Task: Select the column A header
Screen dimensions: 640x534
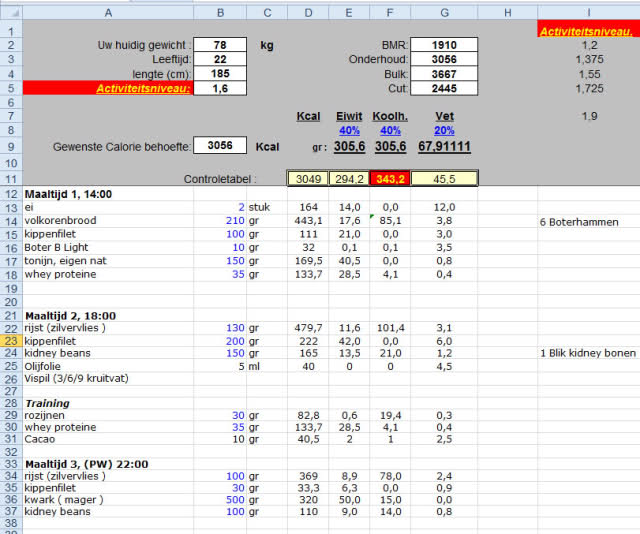Action: point(107,12)
